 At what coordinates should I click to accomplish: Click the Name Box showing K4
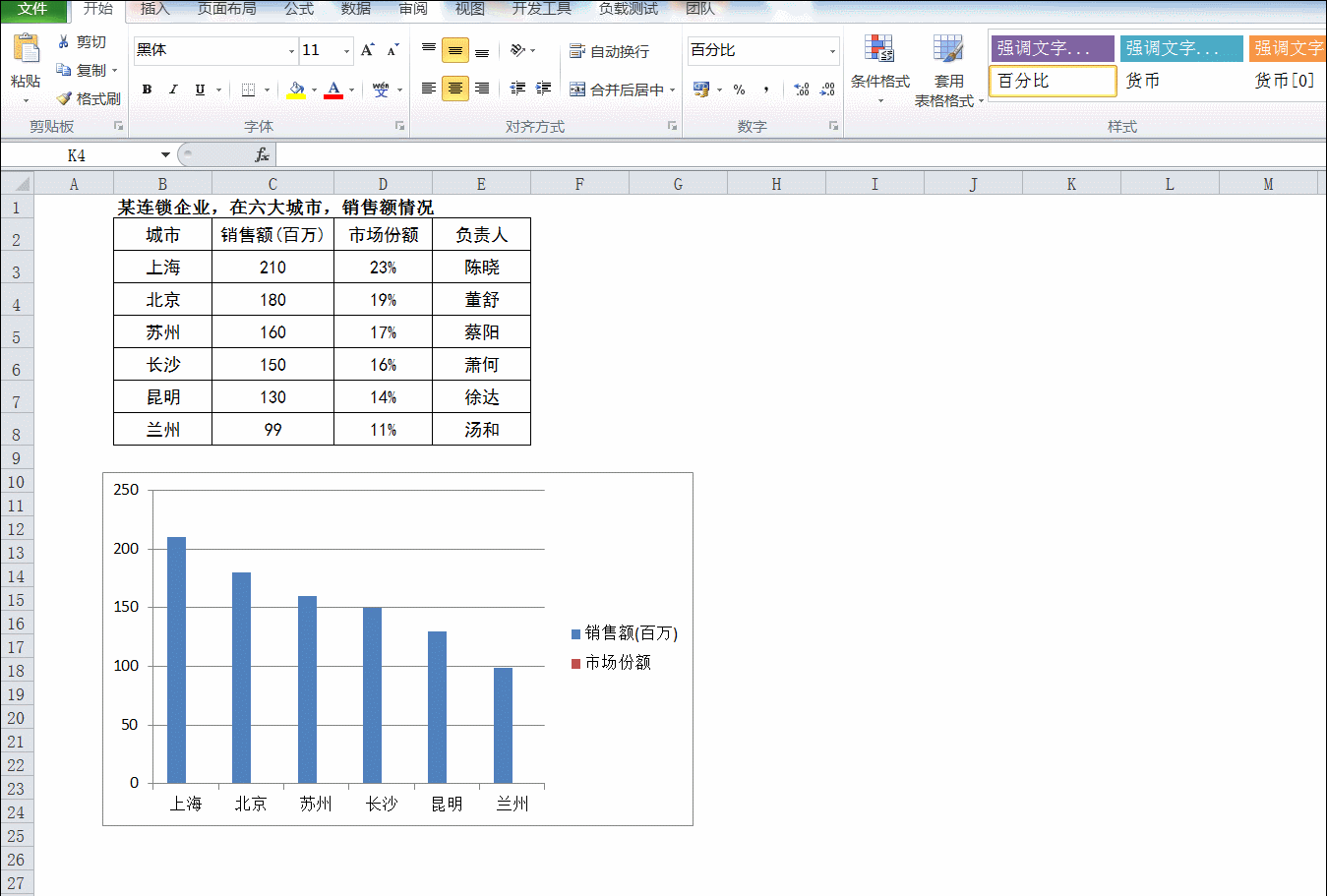(77, 155)
